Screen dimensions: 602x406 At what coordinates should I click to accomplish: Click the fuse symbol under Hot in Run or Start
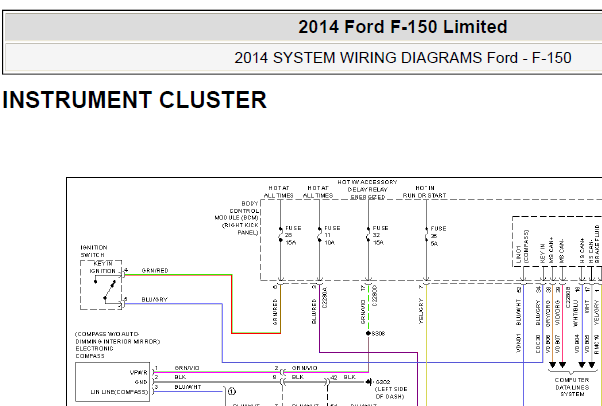point(426,235)
